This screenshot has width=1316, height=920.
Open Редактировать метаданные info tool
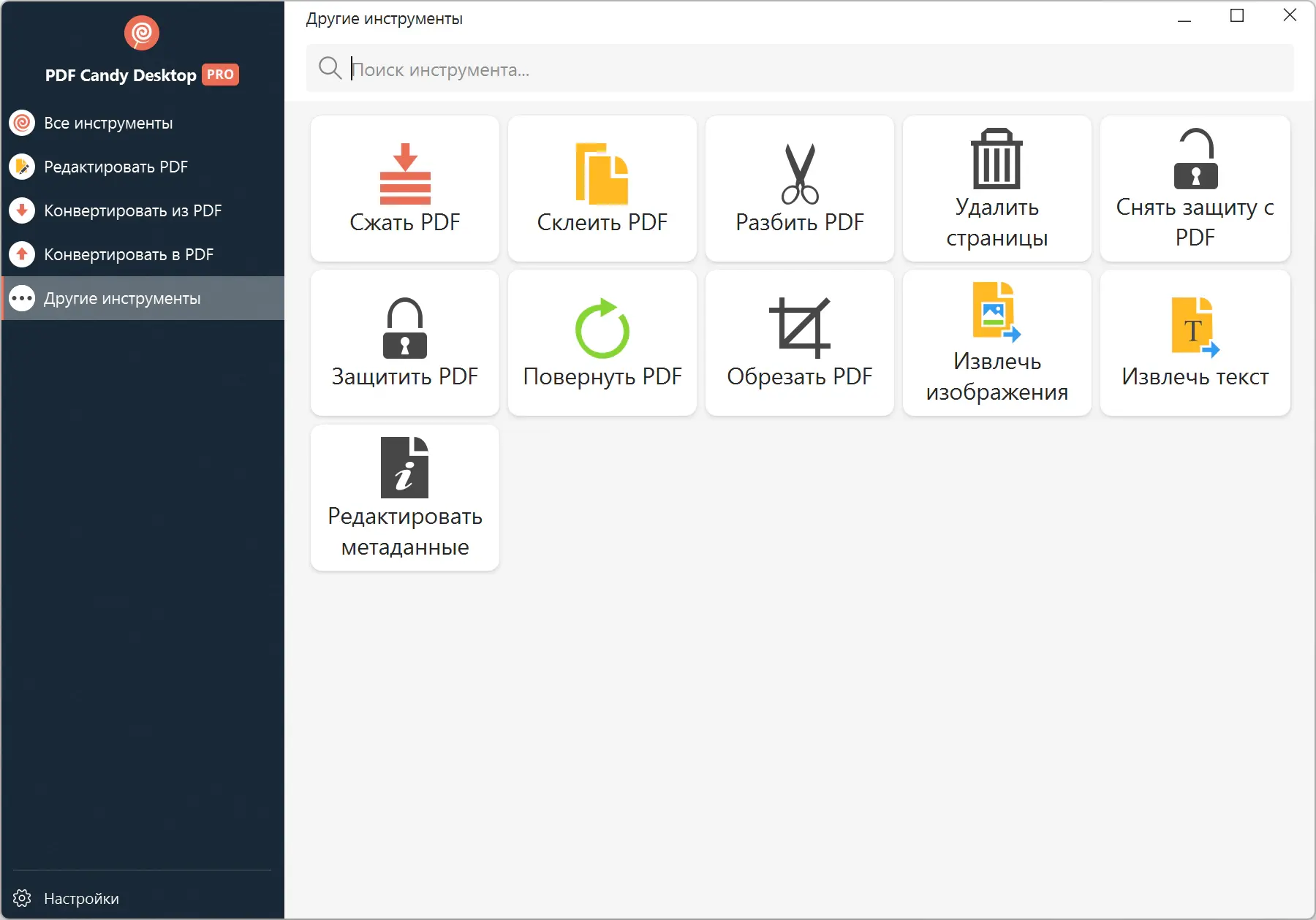pos(404,498)
